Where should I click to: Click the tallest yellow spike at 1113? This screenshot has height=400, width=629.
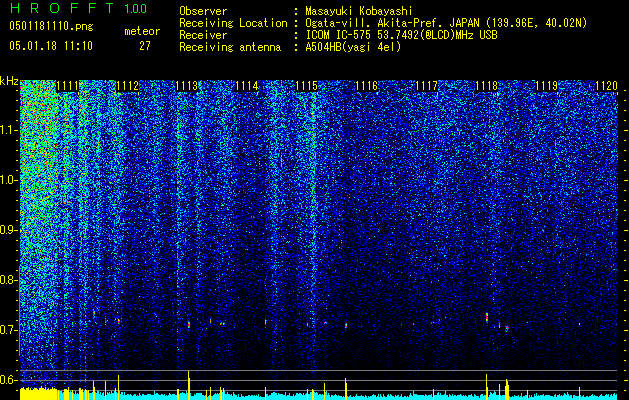click(x=189, y=385)
